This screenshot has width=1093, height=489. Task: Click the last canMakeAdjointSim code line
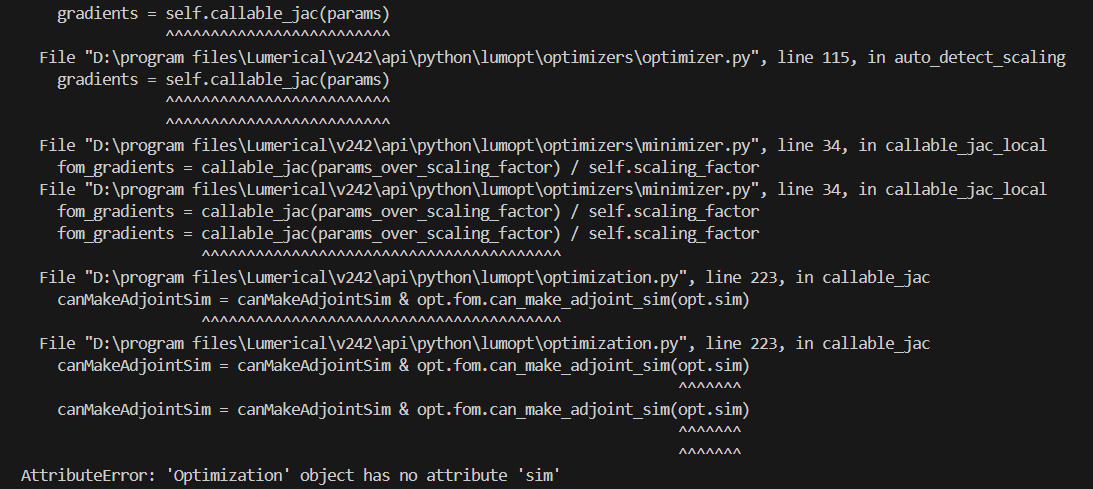tap(403, 409)
